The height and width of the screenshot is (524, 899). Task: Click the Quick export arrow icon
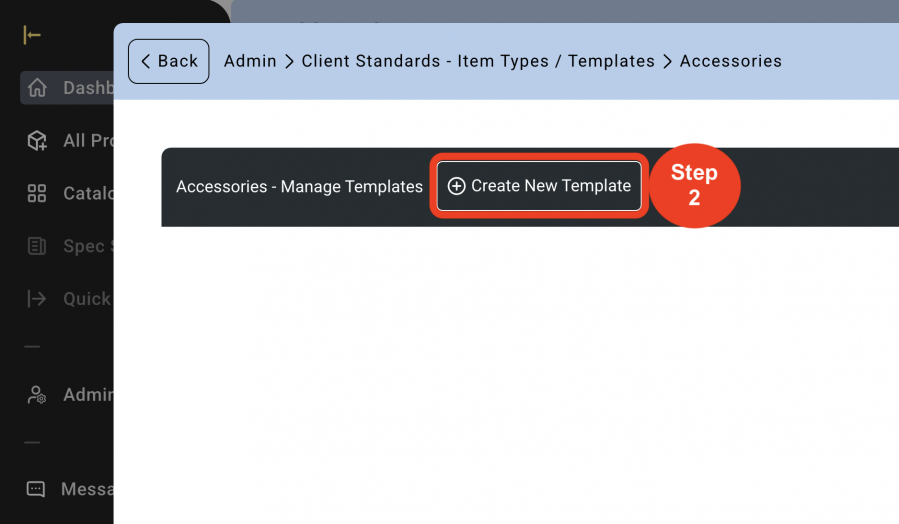pyautogui.click(x=37, y=299)
